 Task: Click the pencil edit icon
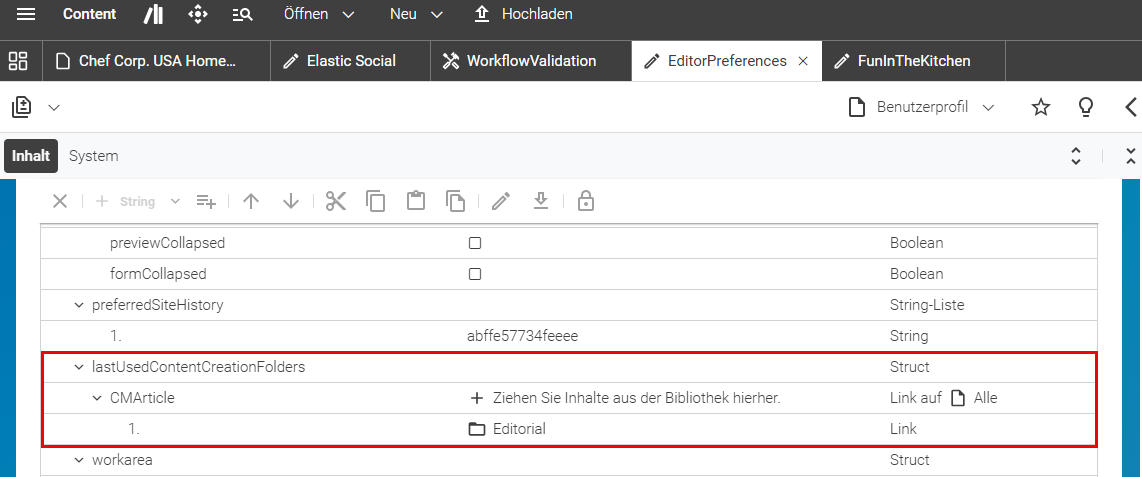point(500,201)
